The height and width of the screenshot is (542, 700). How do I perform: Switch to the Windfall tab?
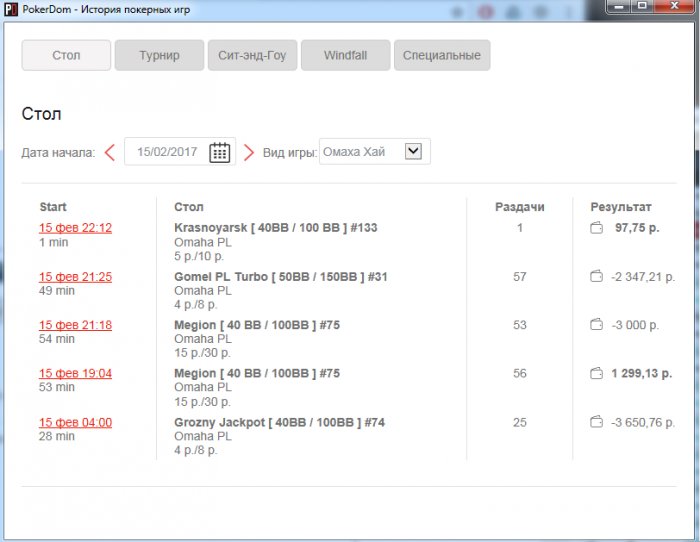(x=346, y=55)
